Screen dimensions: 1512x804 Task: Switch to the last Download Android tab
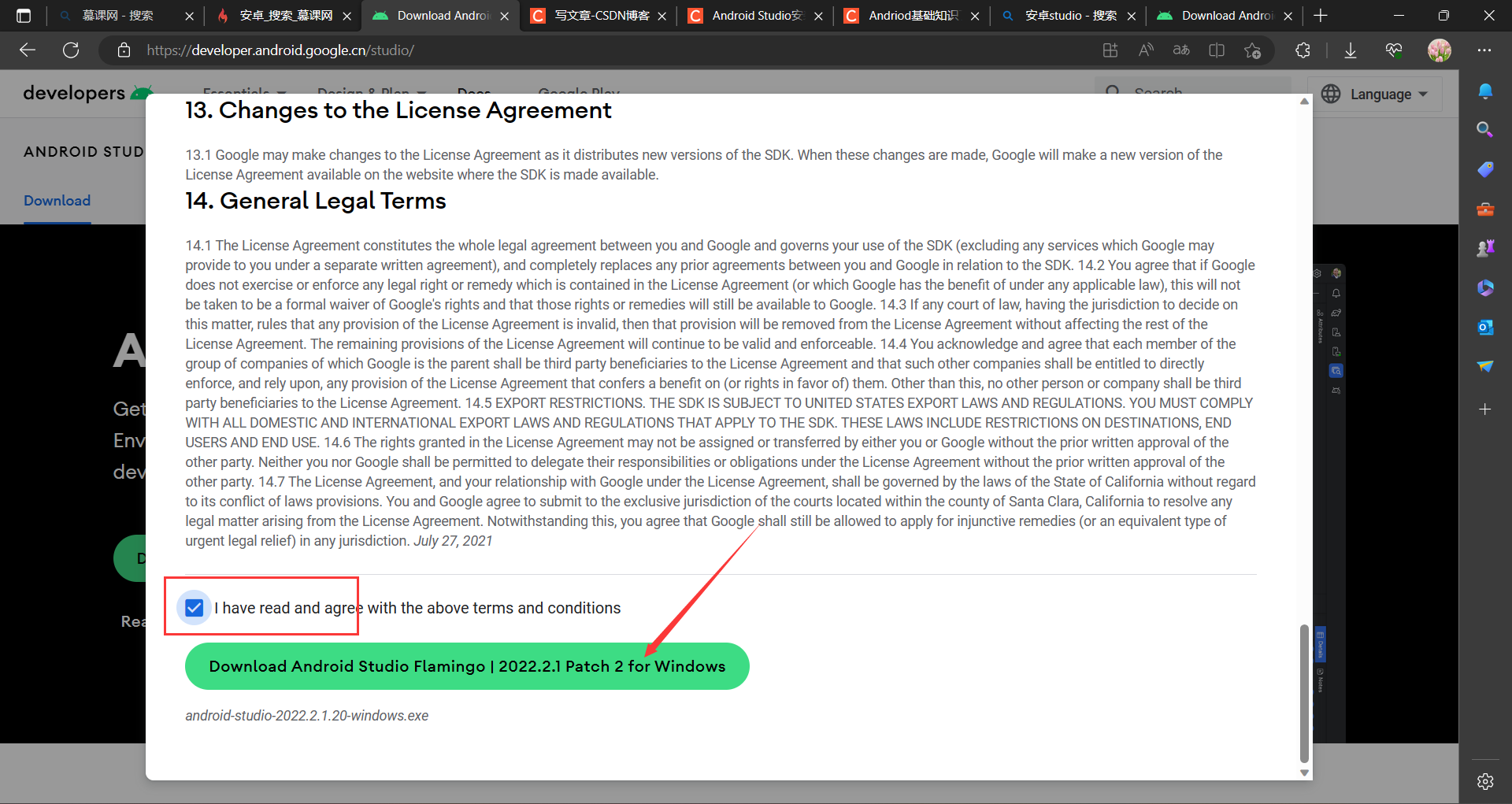pos(1226,16)
